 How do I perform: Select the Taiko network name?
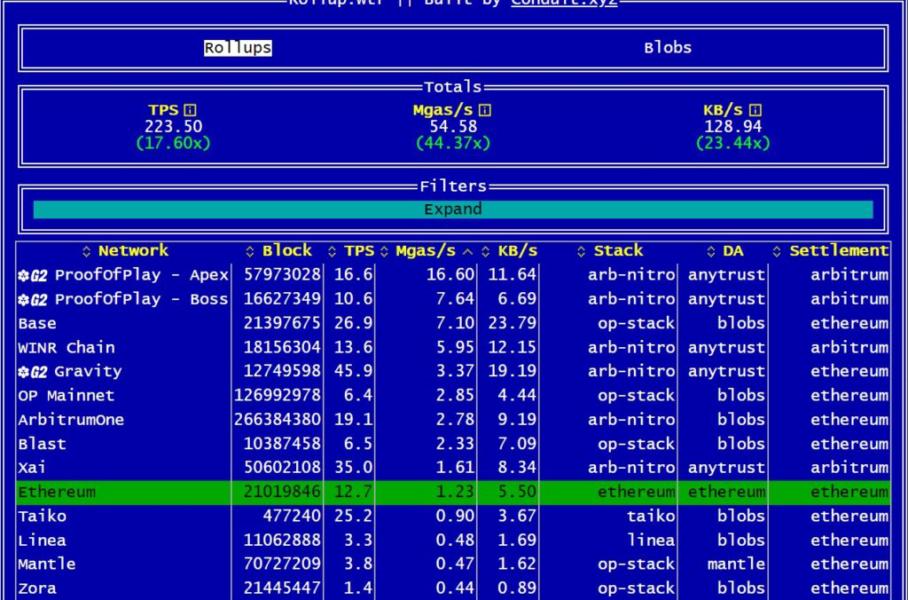point(42,516)
